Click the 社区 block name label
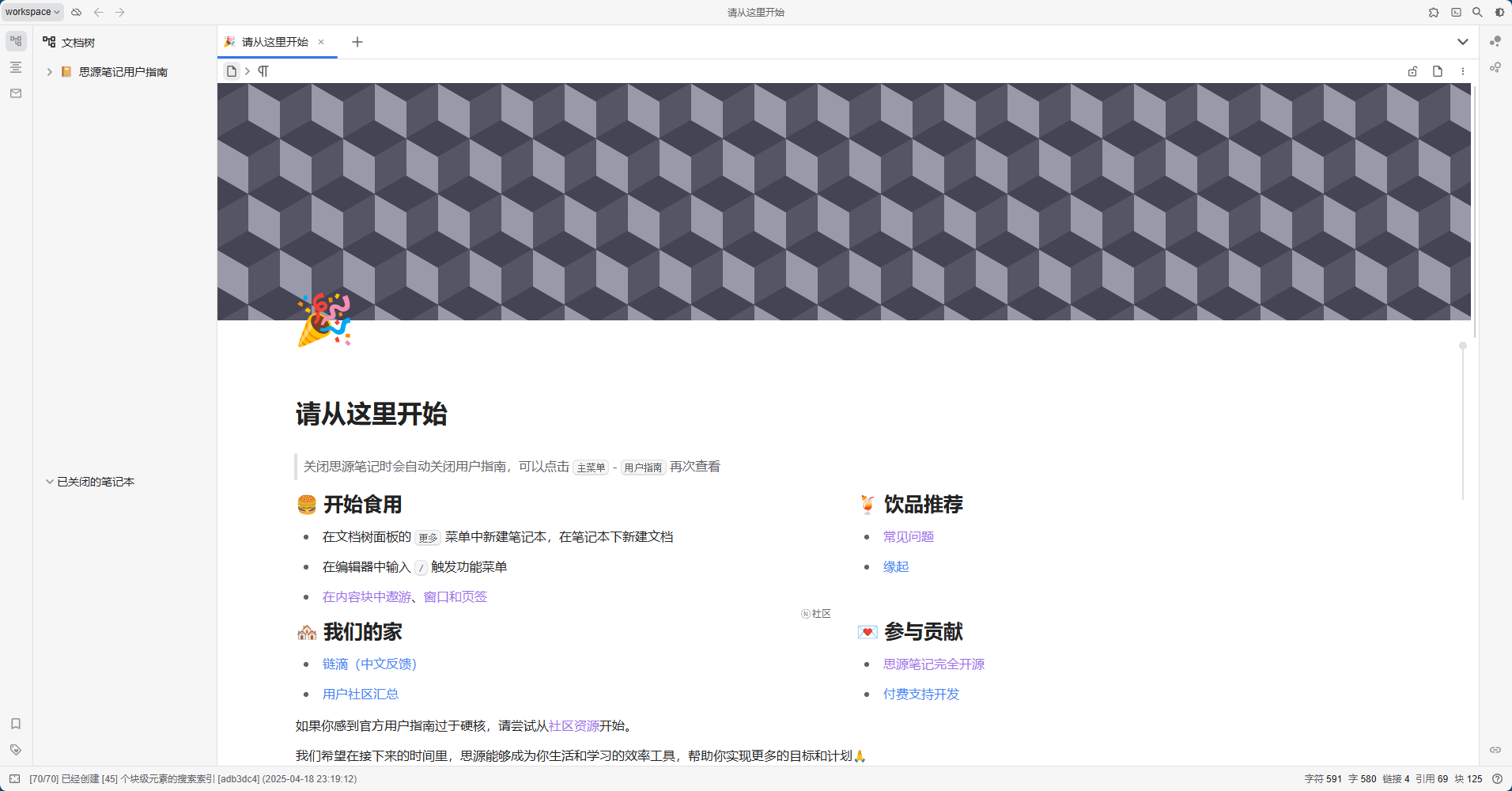This screenshot has height=791, width=1512. [816, 614]
